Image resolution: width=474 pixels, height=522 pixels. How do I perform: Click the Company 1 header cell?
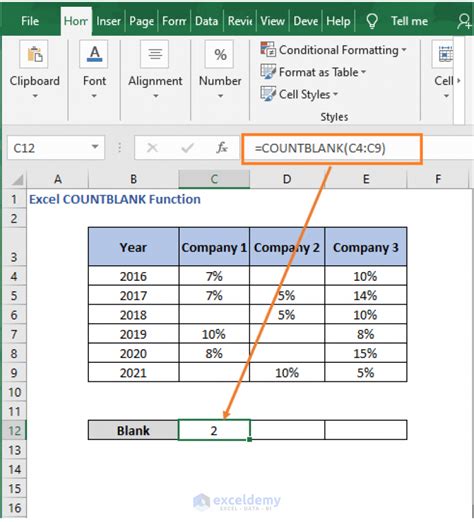(214, 247)
